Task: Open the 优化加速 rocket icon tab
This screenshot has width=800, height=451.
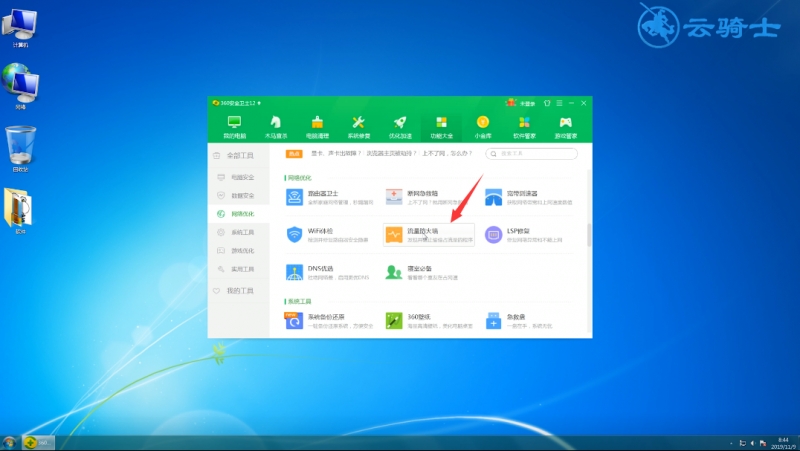Action: pyautogui.click(x=400, y=127)
